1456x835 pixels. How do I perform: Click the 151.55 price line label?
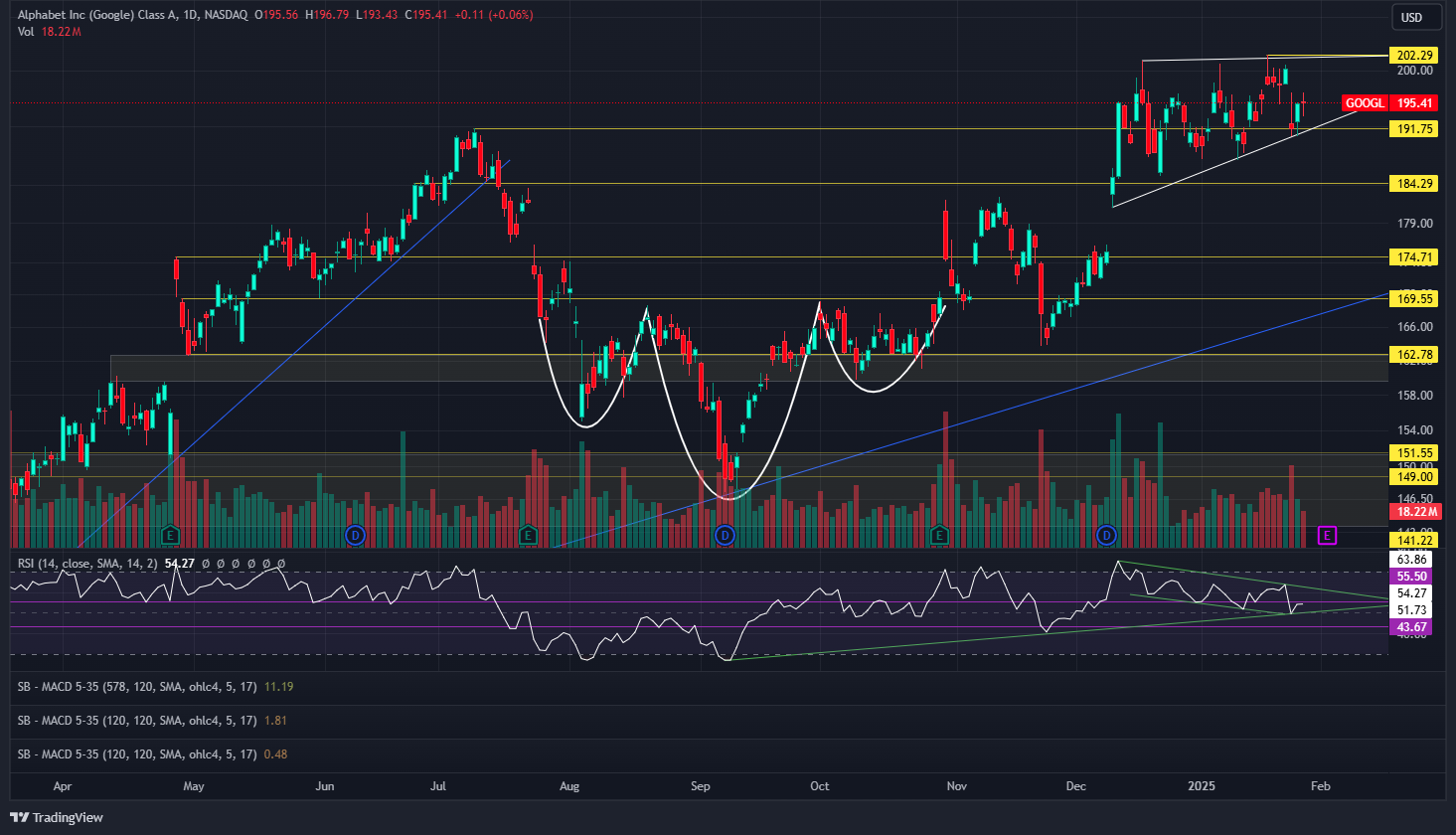pyautogui.click(x=1414, y=453)
